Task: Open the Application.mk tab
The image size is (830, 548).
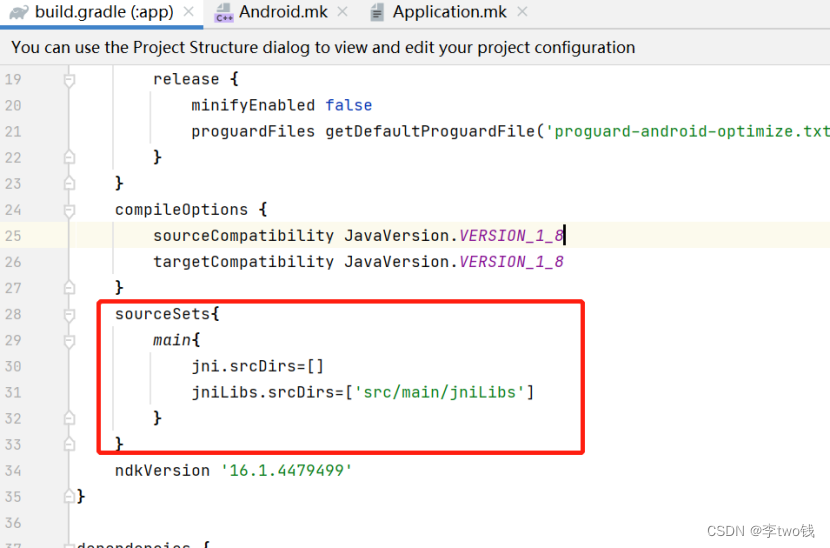Action: pyautogui.click(x=449, y=12)
